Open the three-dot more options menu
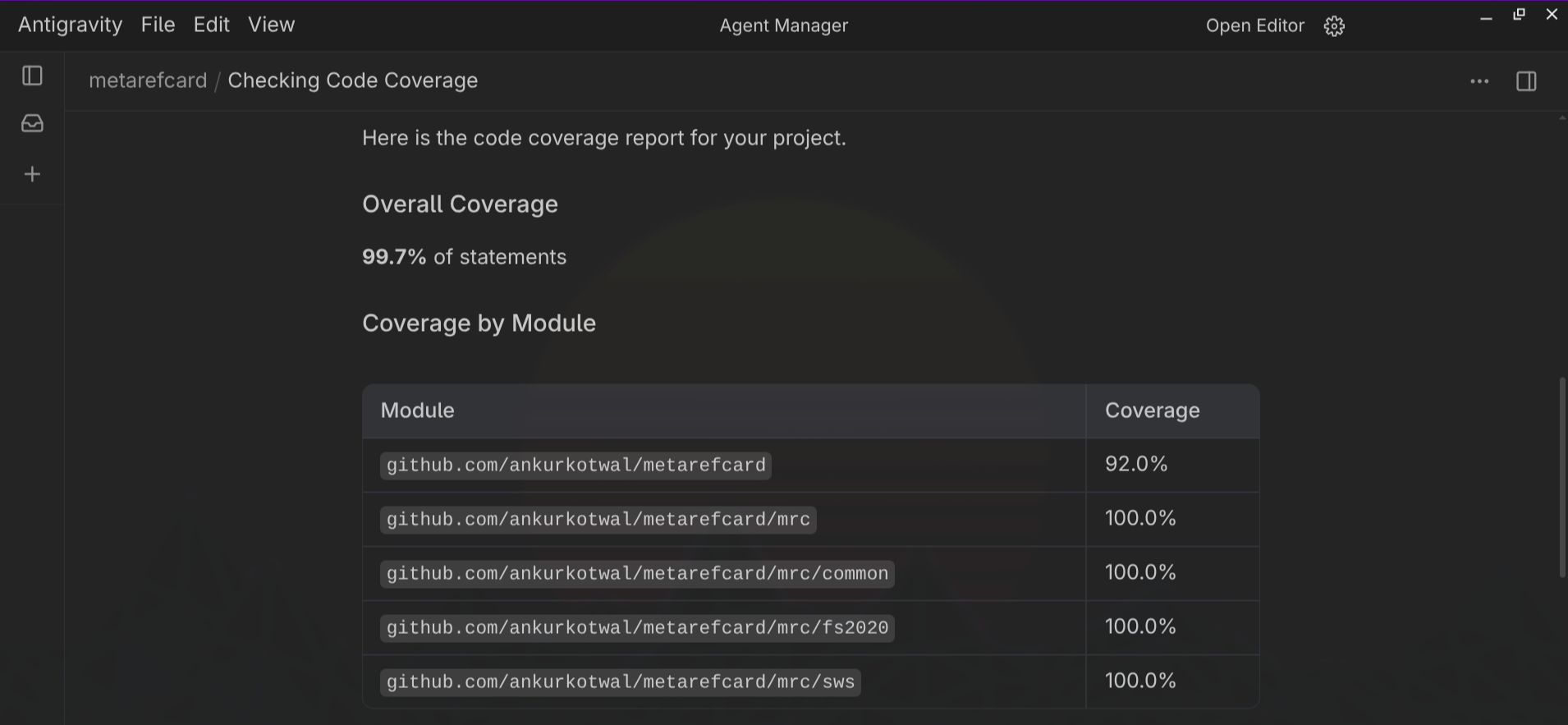Viewport: 1568px width, 725px height. tap(1479, 81)
